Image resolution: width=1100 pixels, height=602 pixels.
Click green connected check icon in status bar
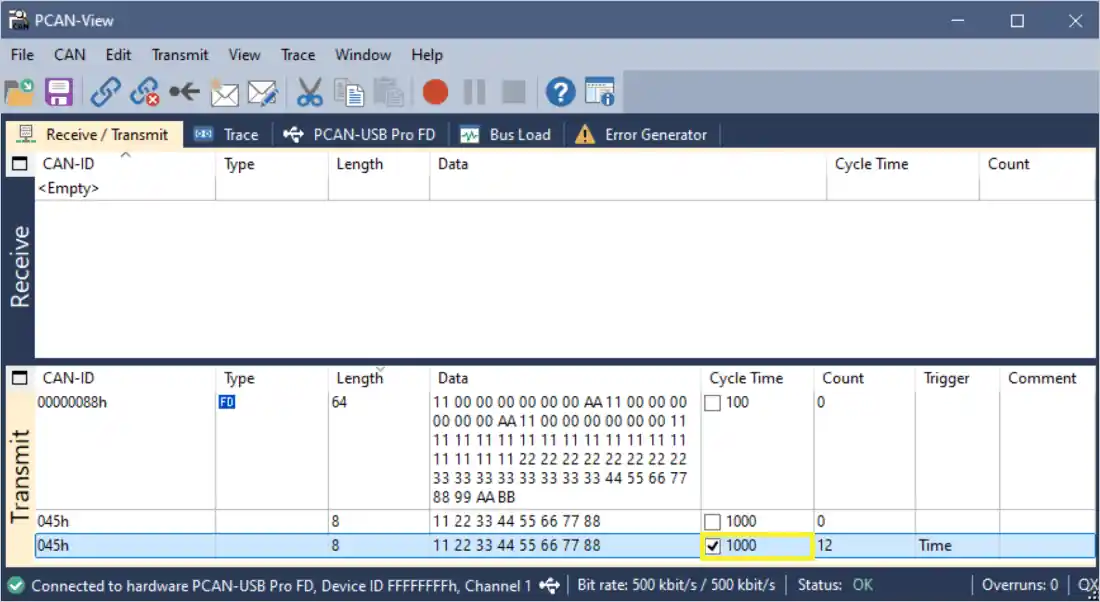pyautogui.click(x=15, y=585)
